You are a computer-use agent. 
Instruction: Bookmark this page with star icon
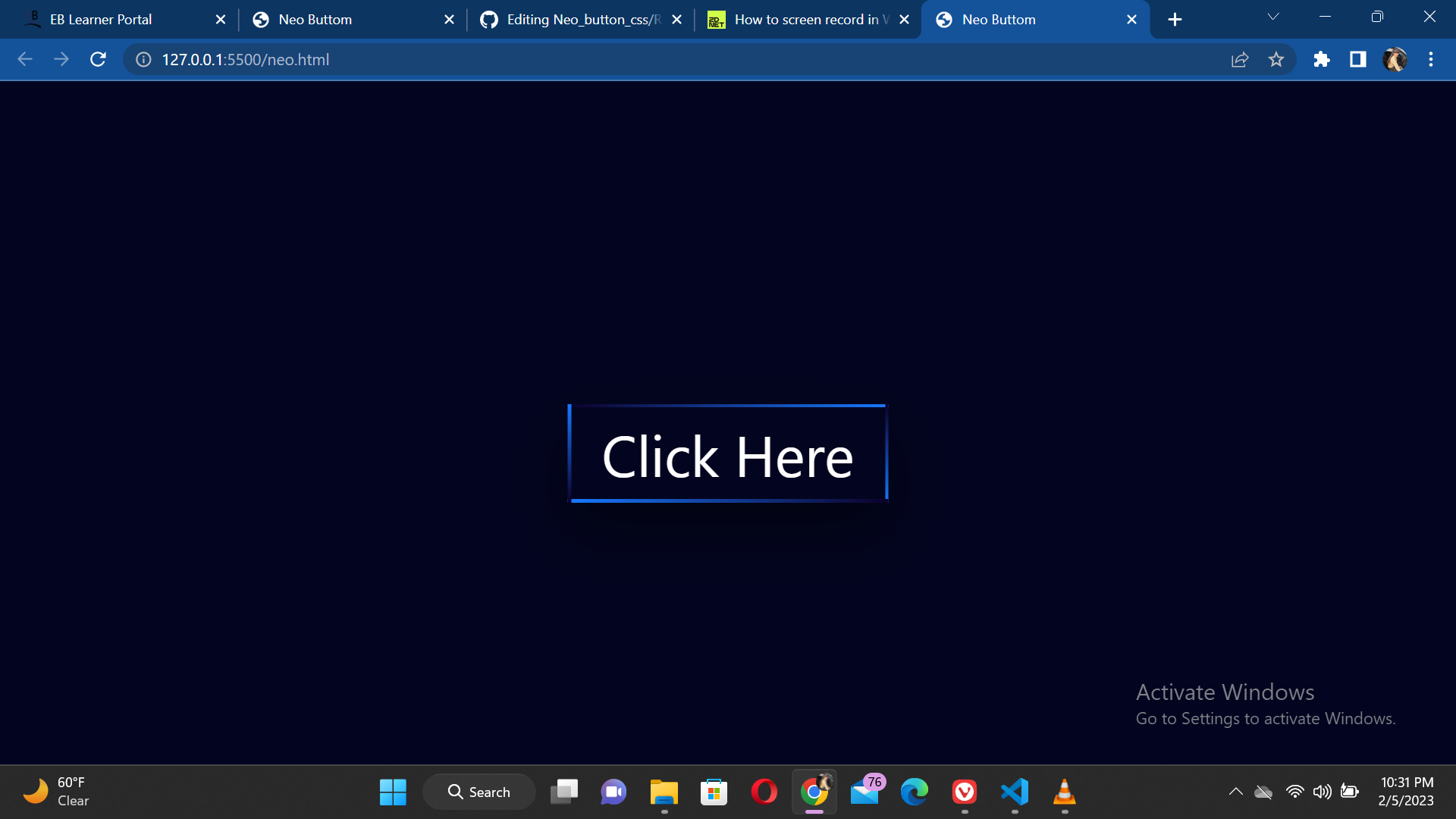[x=1276, y=59]
